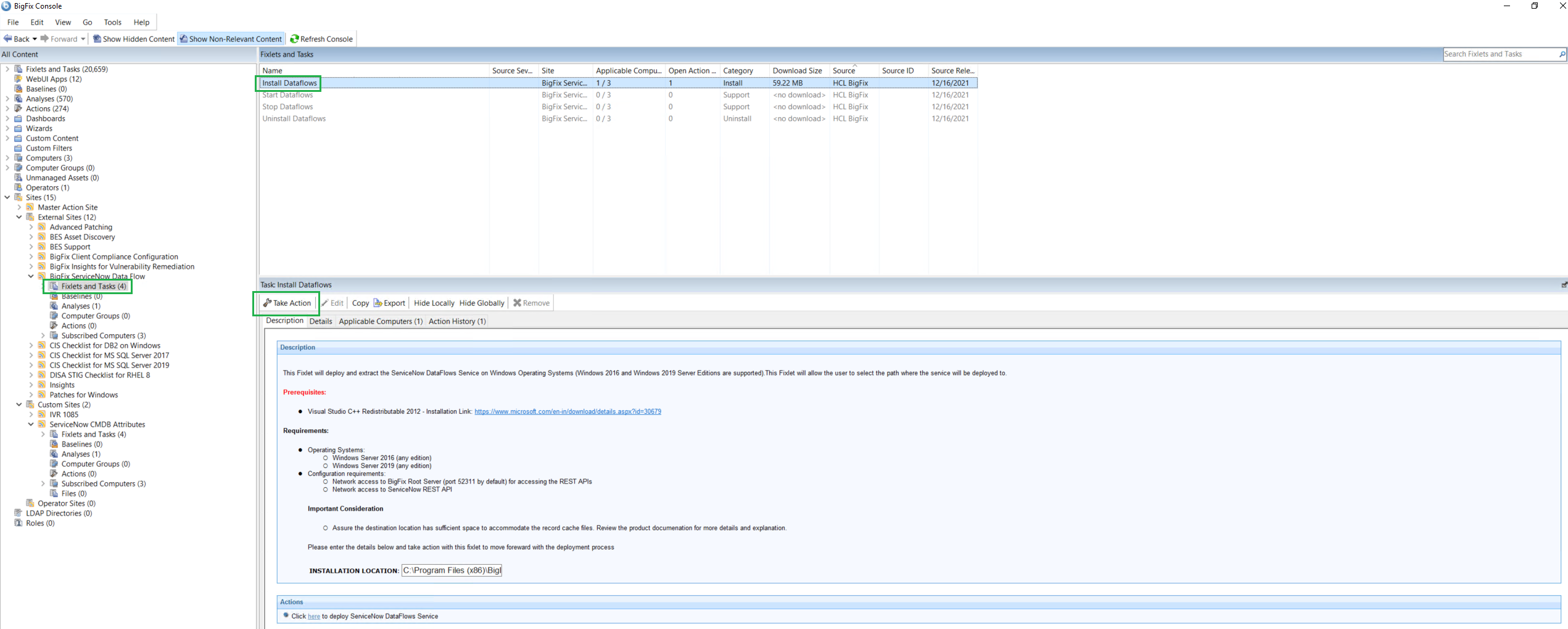Click the Refresh Console icon
The height and width of the screenshot is (629, 1568).
coord(294,39)
